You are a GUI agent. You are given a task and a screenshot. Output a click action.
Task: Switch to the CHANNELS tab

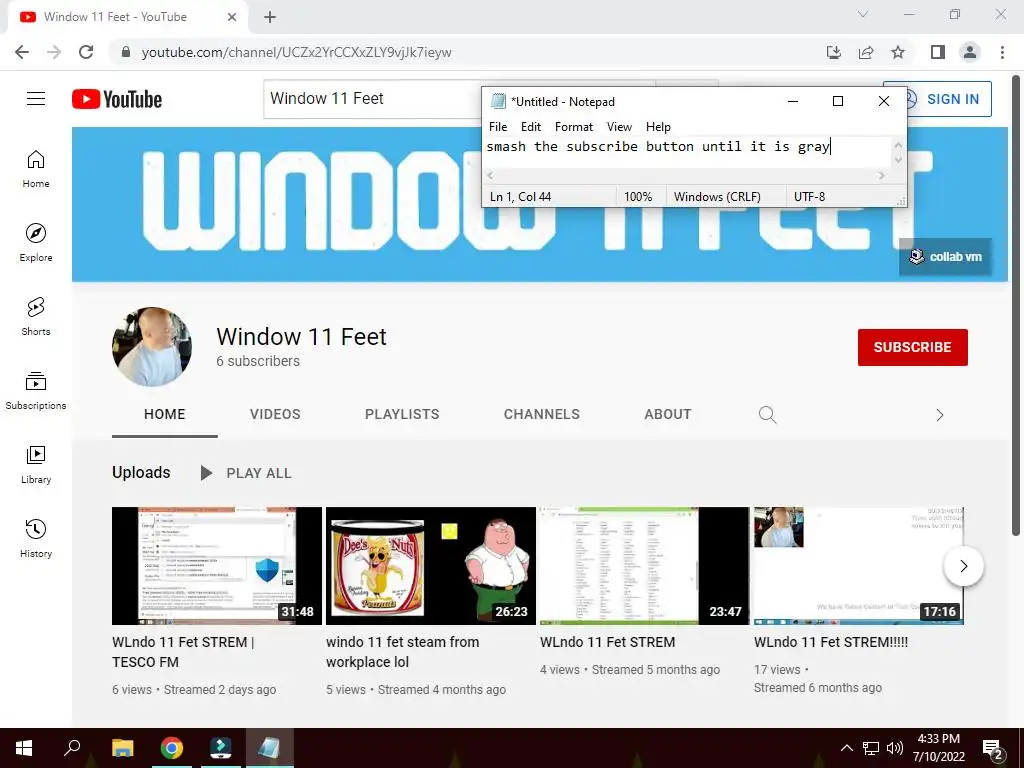click(541, 414)
